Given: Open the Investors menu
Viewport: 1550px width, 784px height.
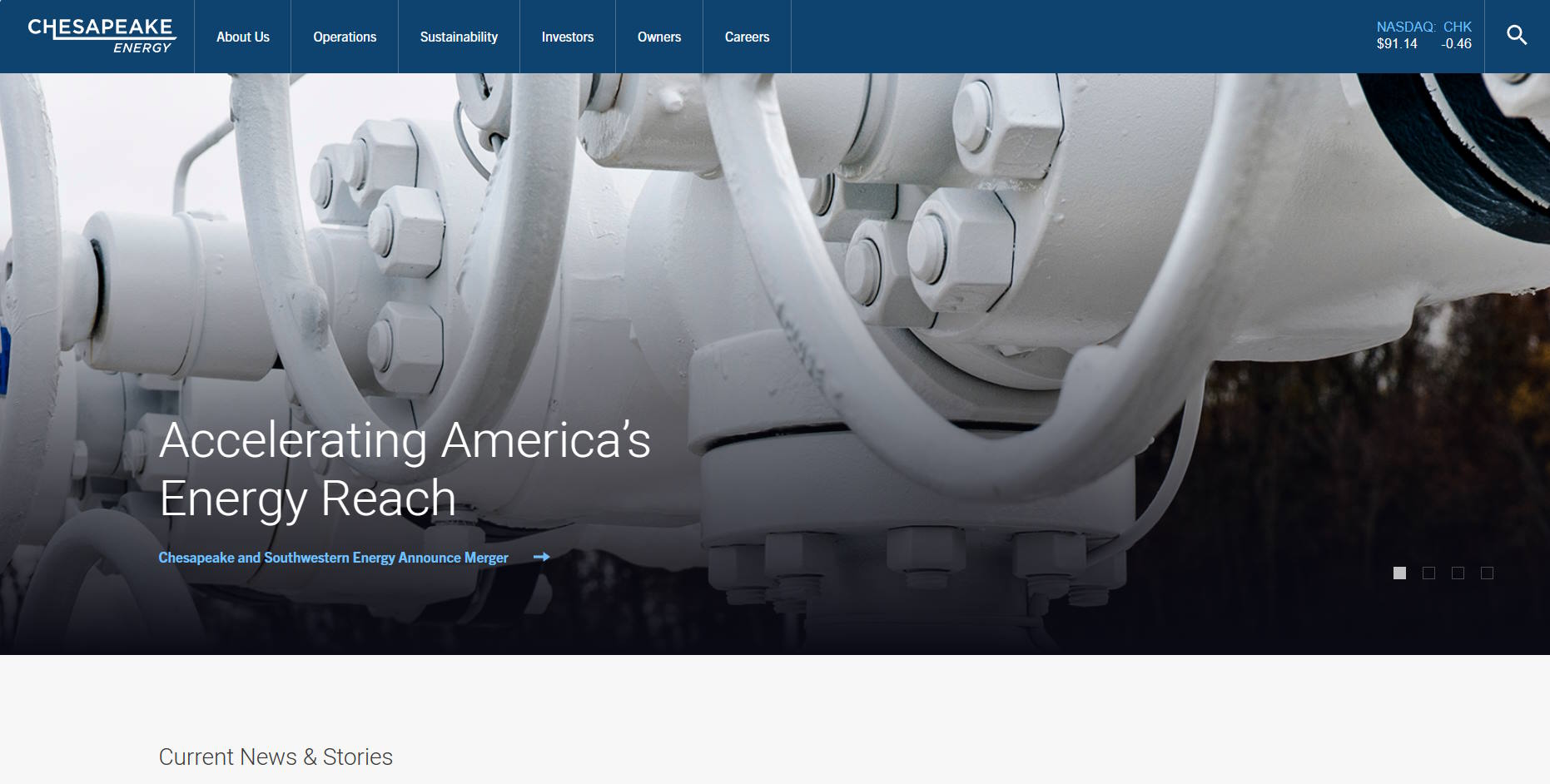Looking at the screenshot, I should 568,37.
